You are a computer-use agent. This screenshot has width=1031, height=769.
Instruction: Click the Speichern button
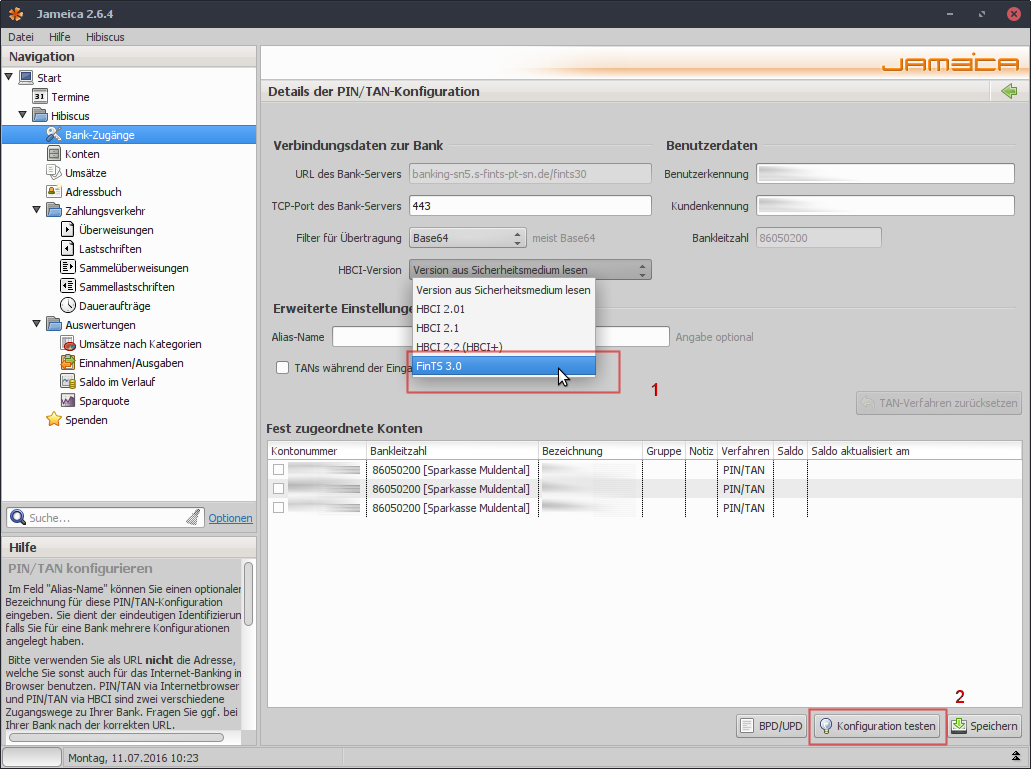(984, 726)
